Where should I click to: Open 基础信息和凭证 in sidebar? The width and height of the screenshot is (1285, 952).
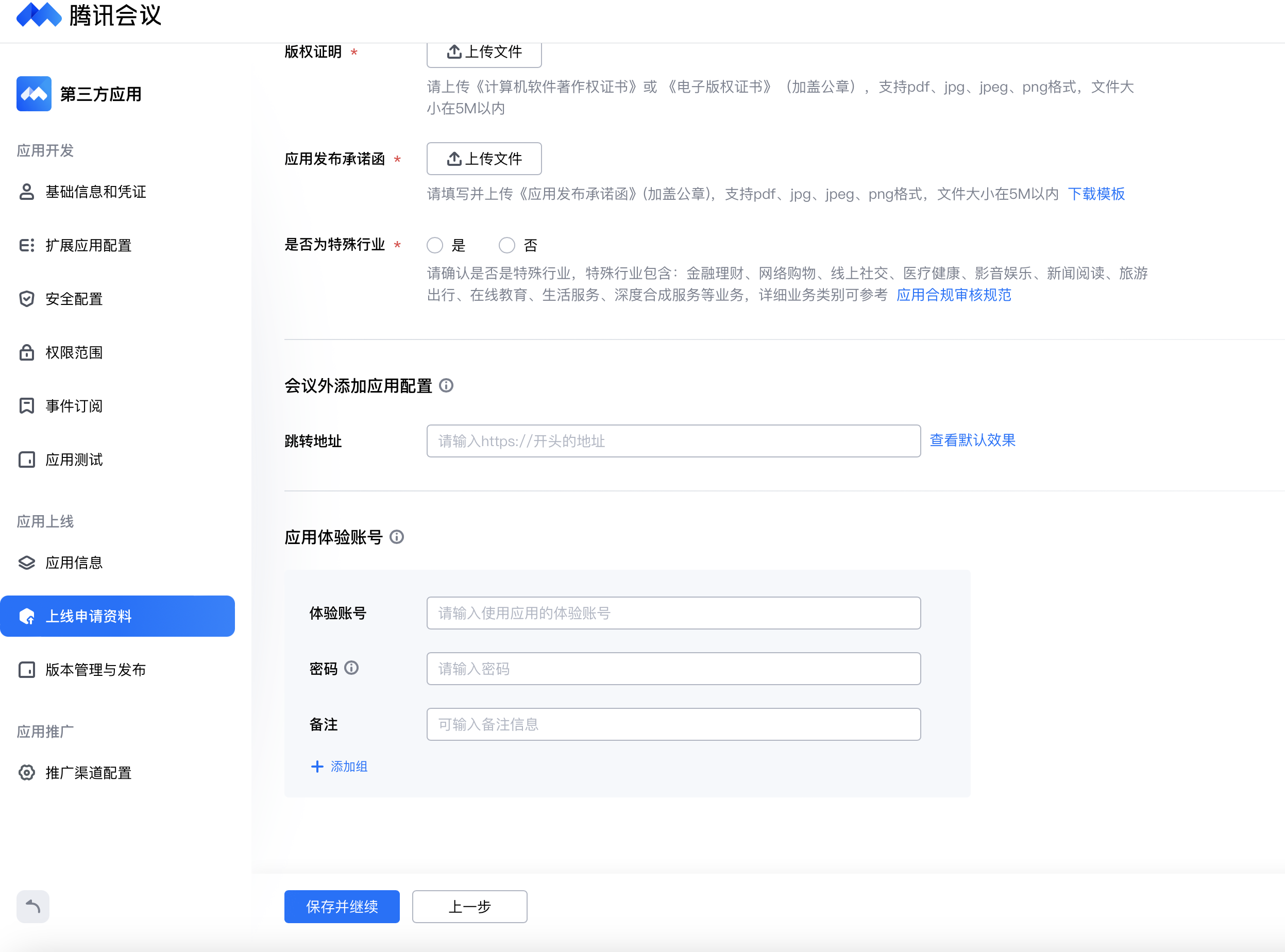(x=96, y=192)
